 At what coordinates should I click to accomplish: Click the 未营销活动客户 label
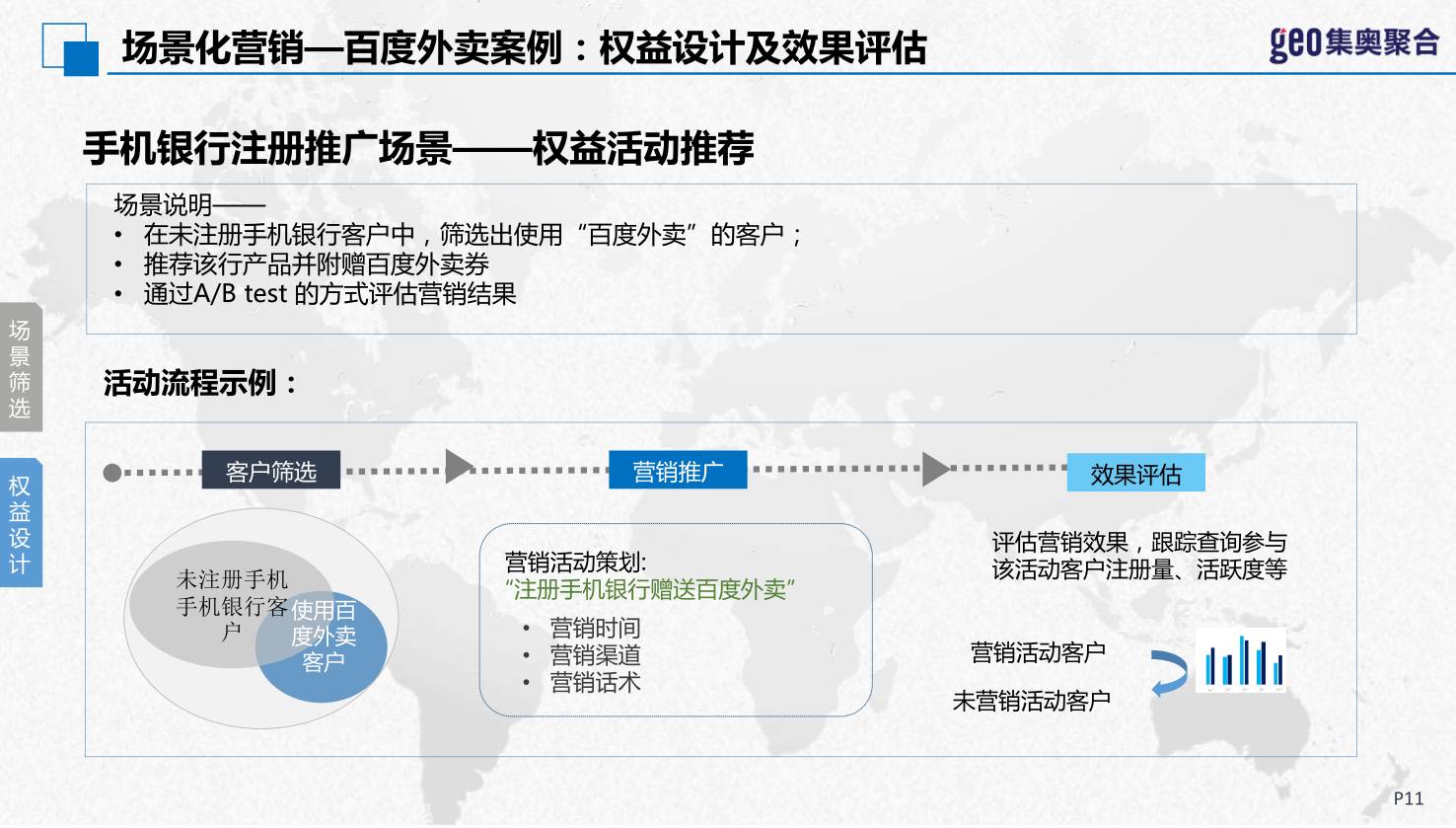(x=1031, y=701)
